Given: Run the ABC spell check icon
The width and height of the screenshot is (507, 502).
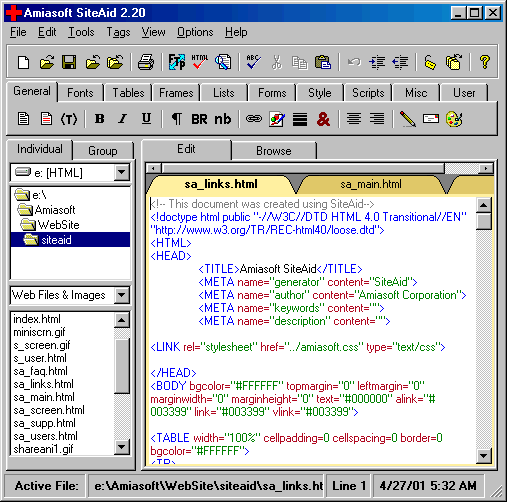Looking at the screenshot, I should 253,62.
